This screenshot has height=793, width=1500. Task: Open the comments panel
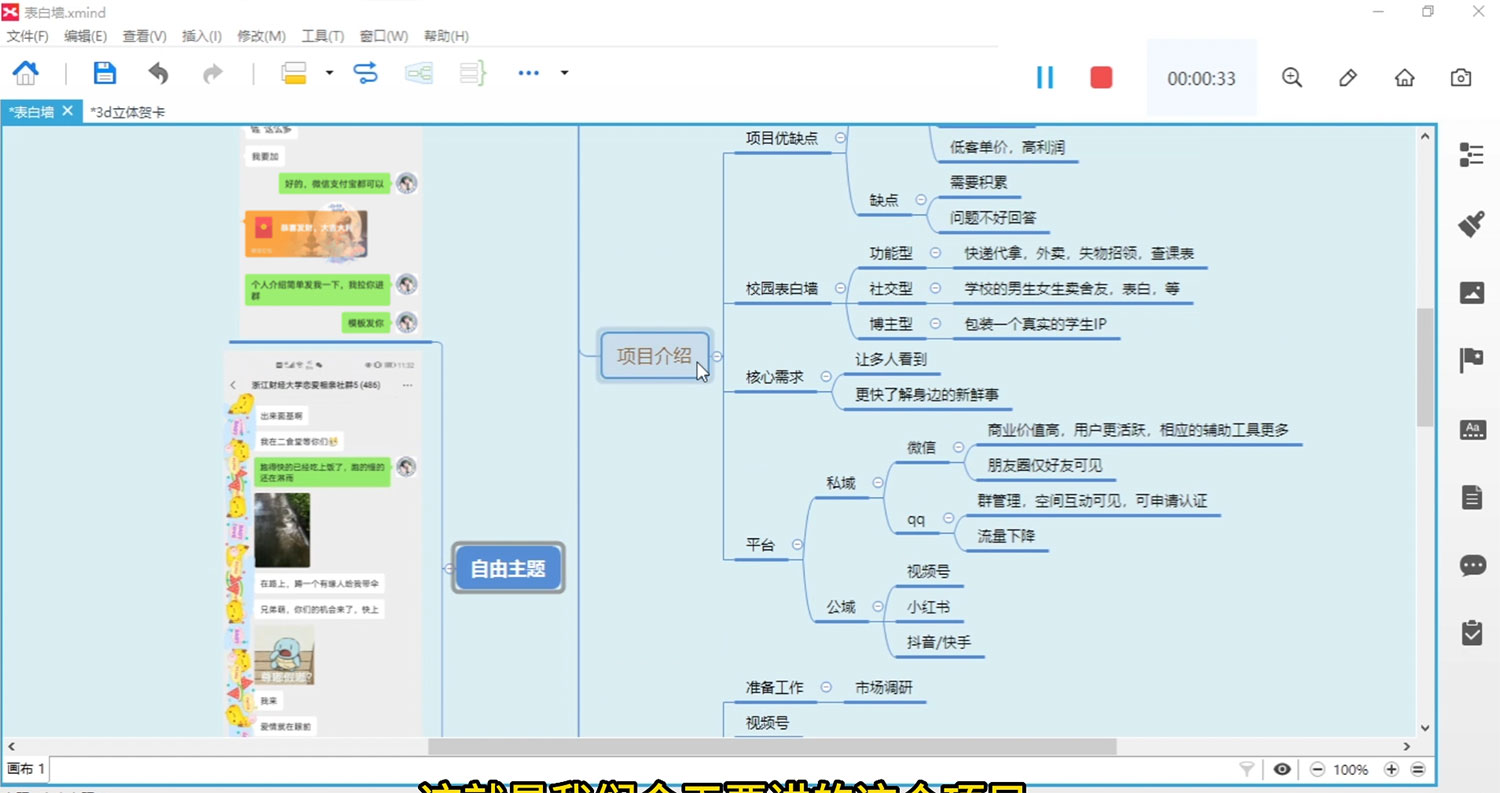pyautogui.click(x=1472, y=565)
